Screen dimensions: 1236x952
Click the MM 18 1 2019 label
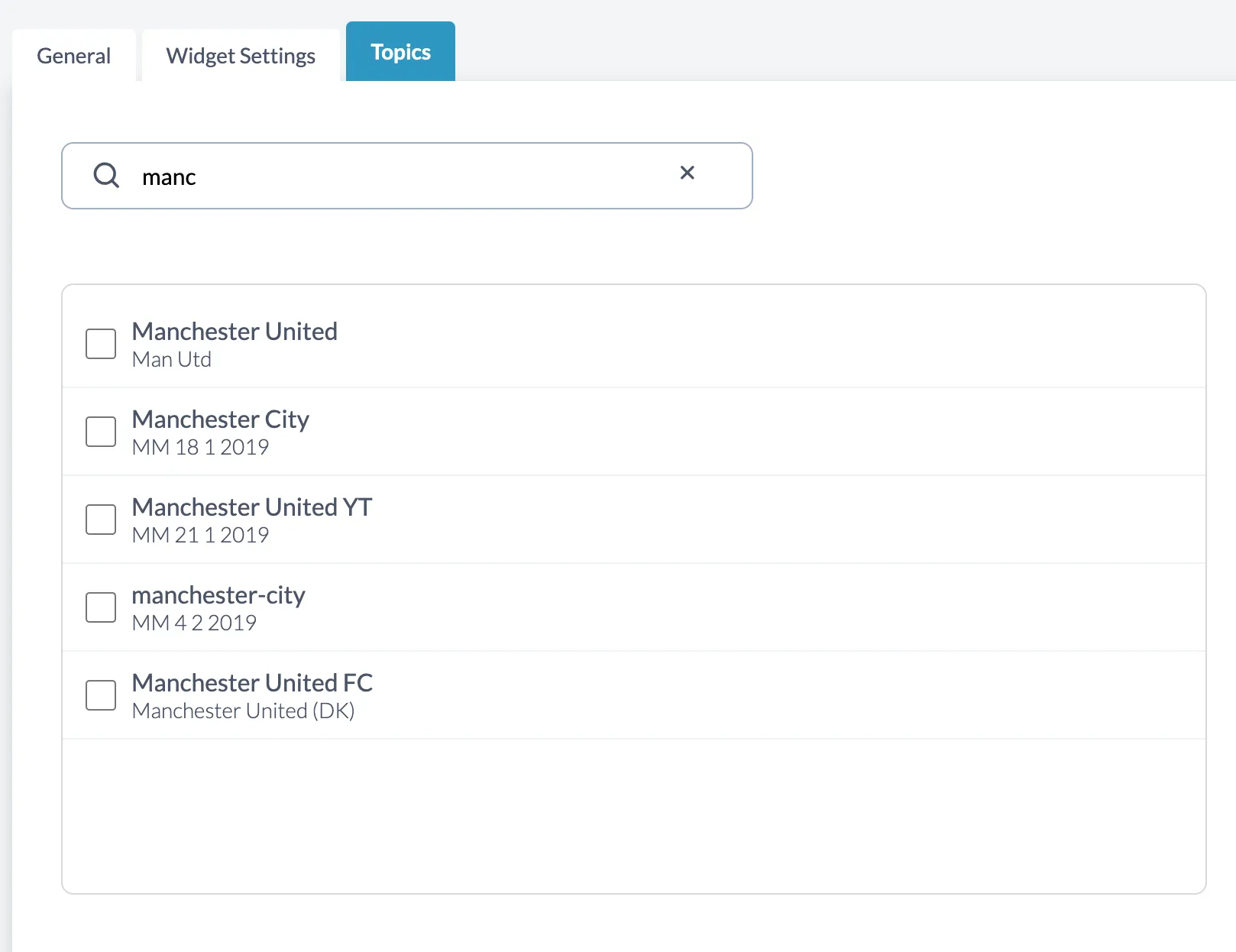200,447
